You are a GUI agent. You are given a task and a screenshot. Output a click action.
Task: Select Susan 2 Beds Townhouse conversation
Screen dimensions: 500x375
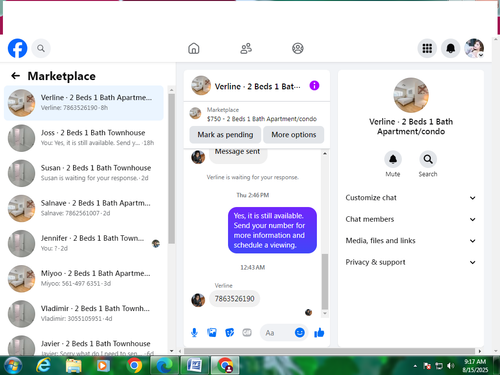click(84, 173)
